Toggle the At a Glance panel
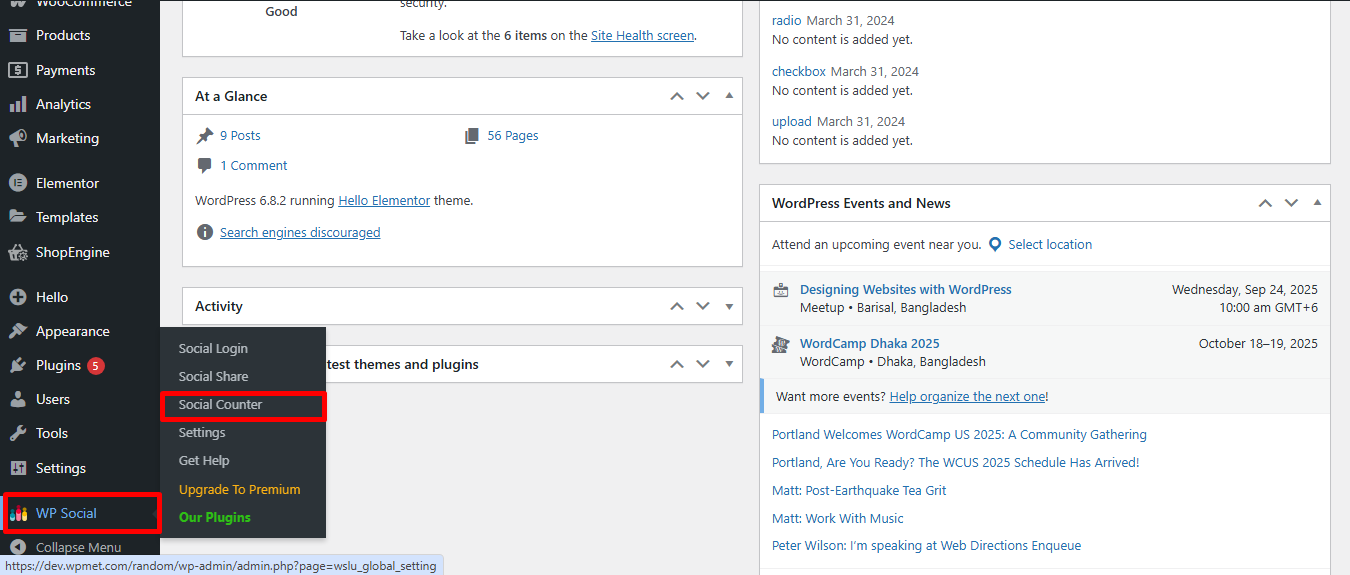1350x575 pixels. (x=729, y=96)
